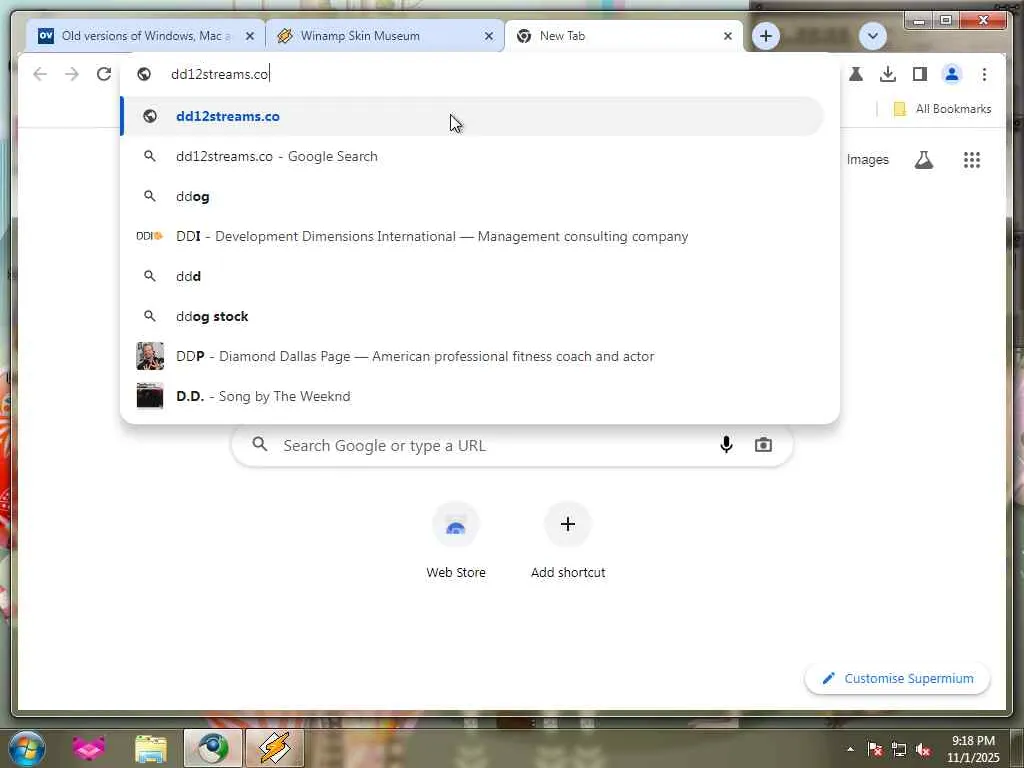Select the New Tab tab
Viewport: 1024px width, 768px height.
pos(624,36)
